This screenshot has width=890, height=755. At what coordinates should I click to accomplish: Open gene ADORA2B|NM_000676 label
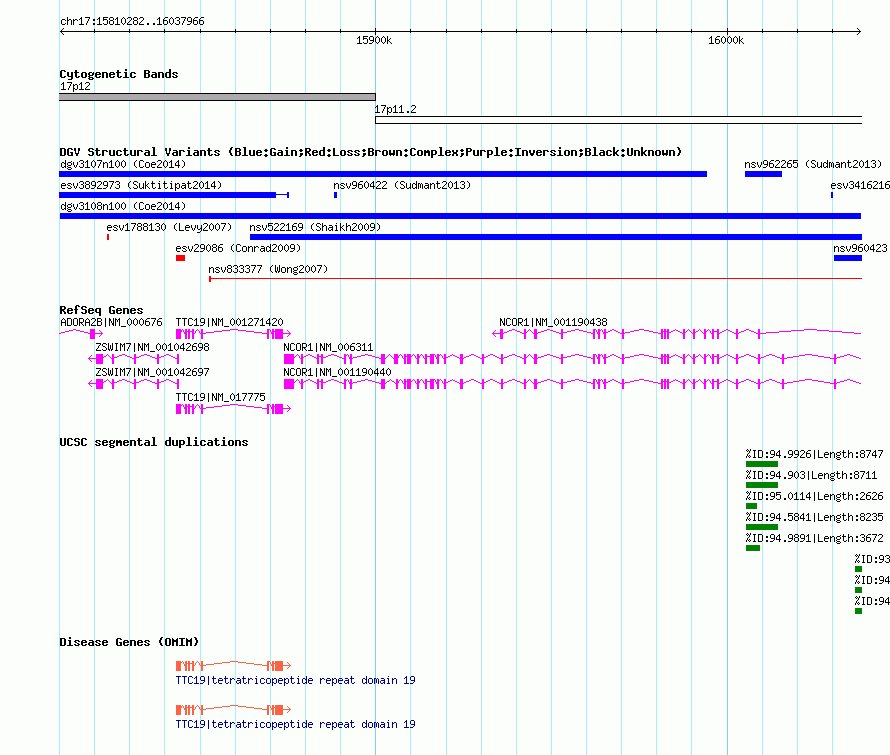(x=111, y=322)
